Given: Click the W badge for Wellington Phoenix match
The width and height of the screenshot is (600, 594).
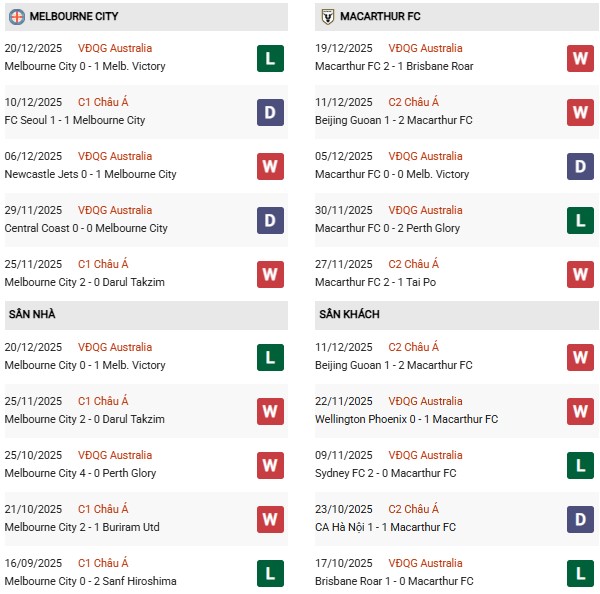Looking at the screenshot, I should [x=580, y=412].
